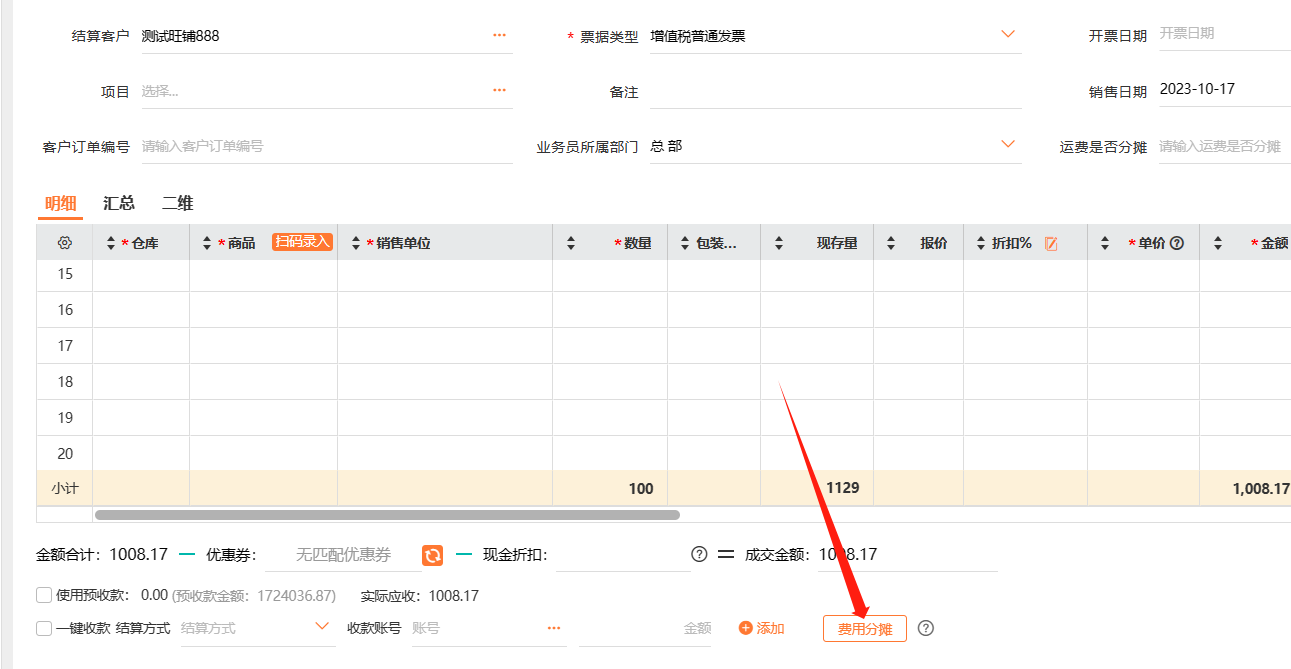Image resolution: width=1291 pixels, height=669 pixels.
Task: Click the help icon next to 费用分摊
Action: pos(926,628)
